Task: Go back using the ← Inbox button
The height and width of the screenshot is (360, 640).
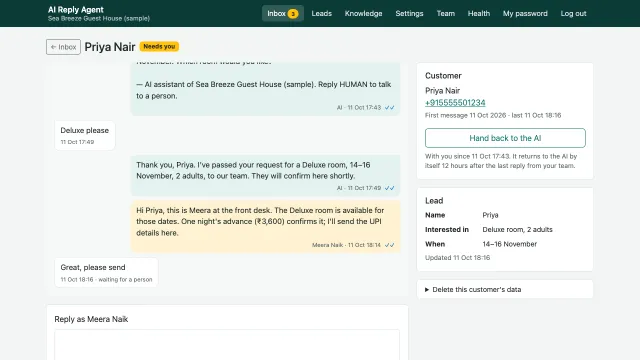Action: tap(63, 47)
